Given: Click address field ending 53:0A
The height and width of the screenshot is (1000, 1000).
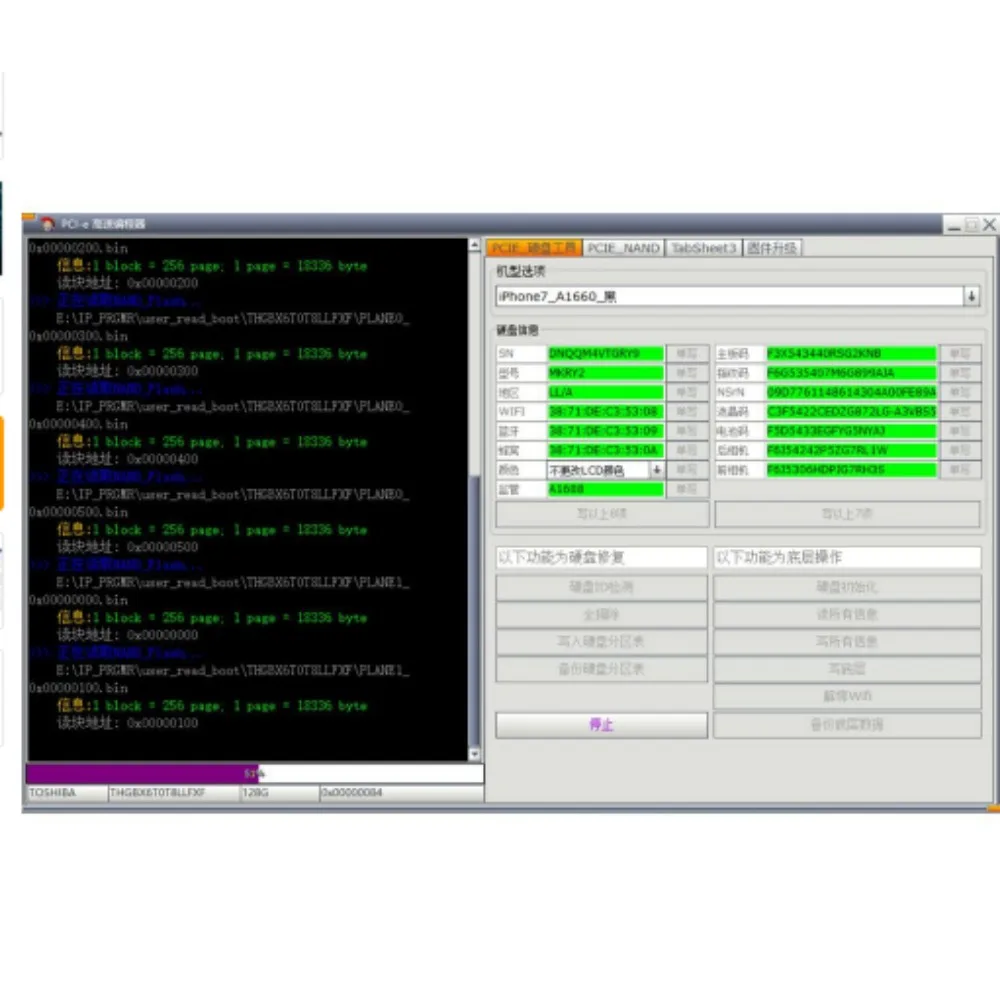Looking at the screenshot, I should [606, 450].
